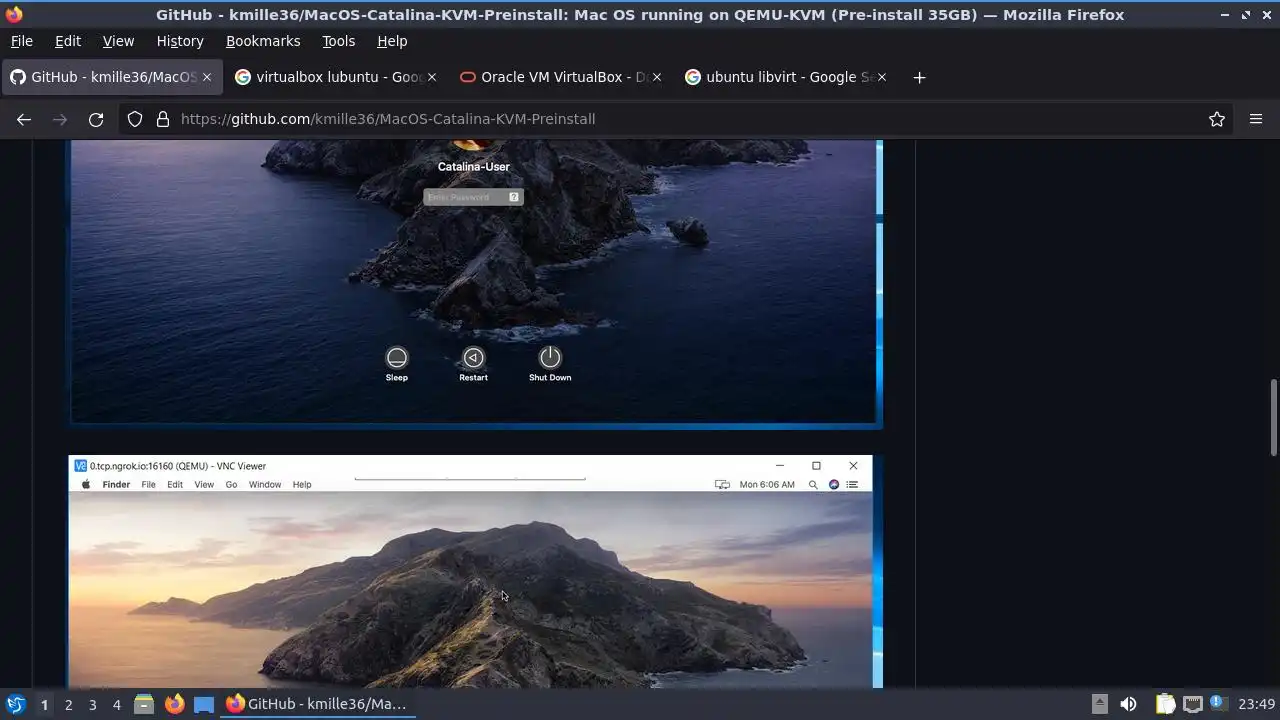
Task: Switch to Oracle VM VirtualBox tab
Action: (562, 77)
